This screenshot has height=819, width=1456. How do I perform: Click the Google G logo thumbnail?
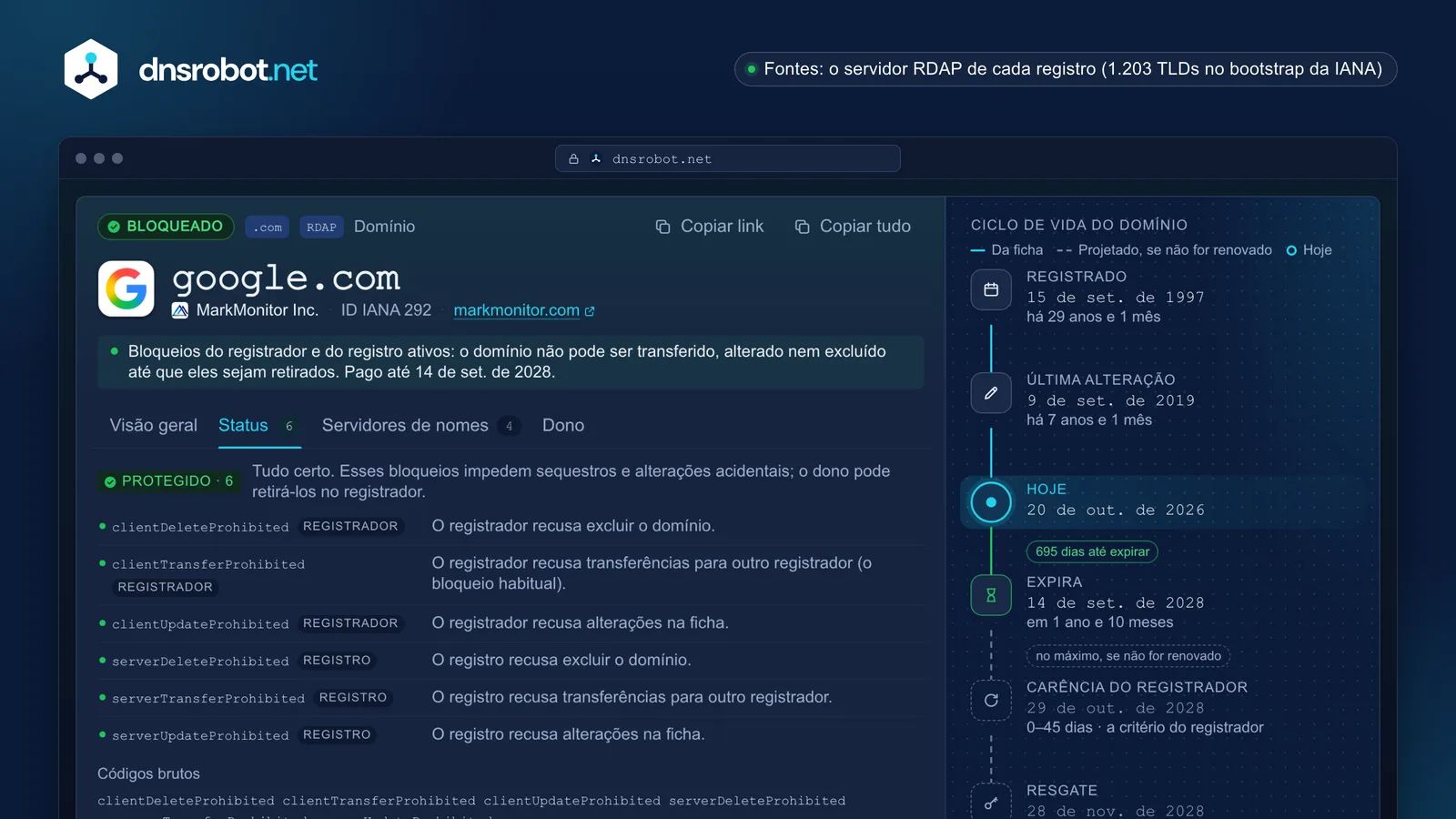pyautogui.click(x=126, y=289)
